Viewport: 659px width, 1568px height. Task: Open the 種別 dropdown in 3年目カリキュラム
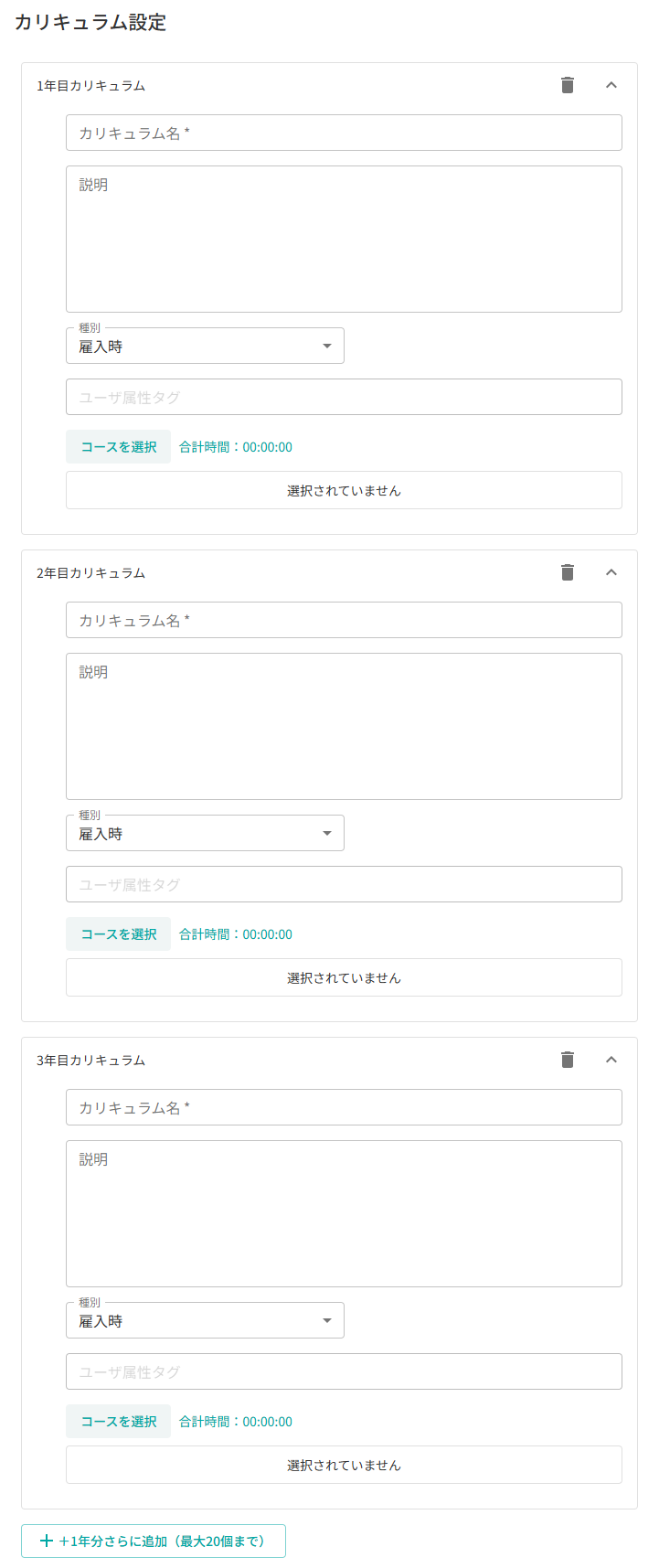[205, 1320]
